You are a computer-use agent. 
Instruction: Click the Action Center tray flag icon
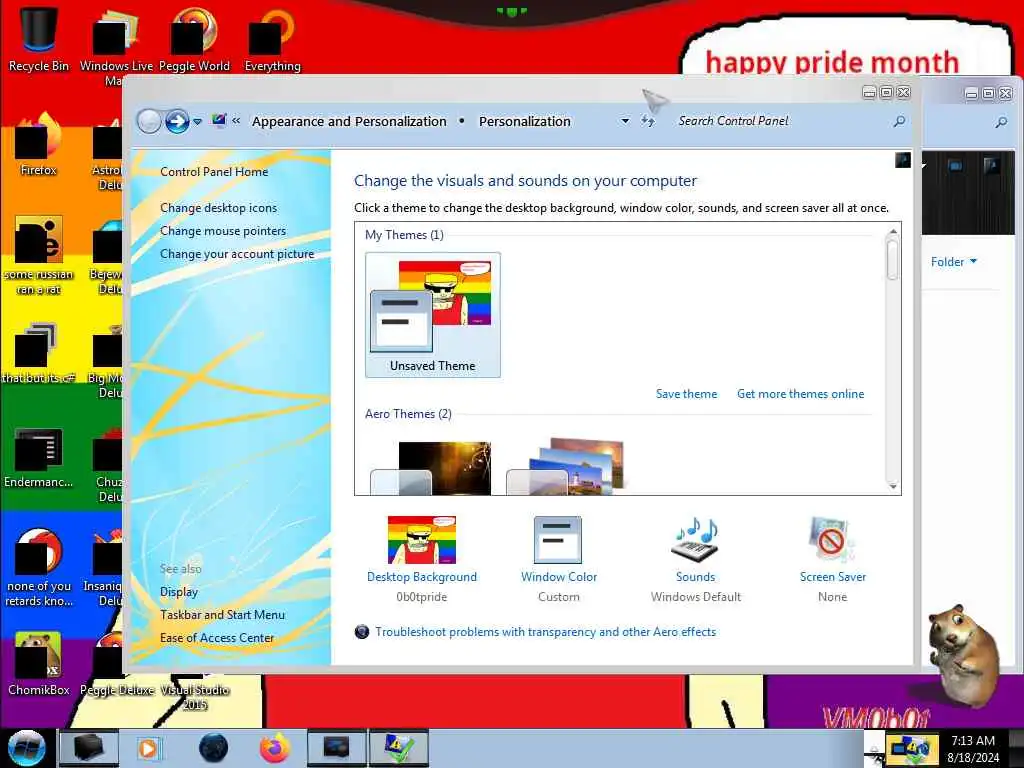[x=912, y=748]
